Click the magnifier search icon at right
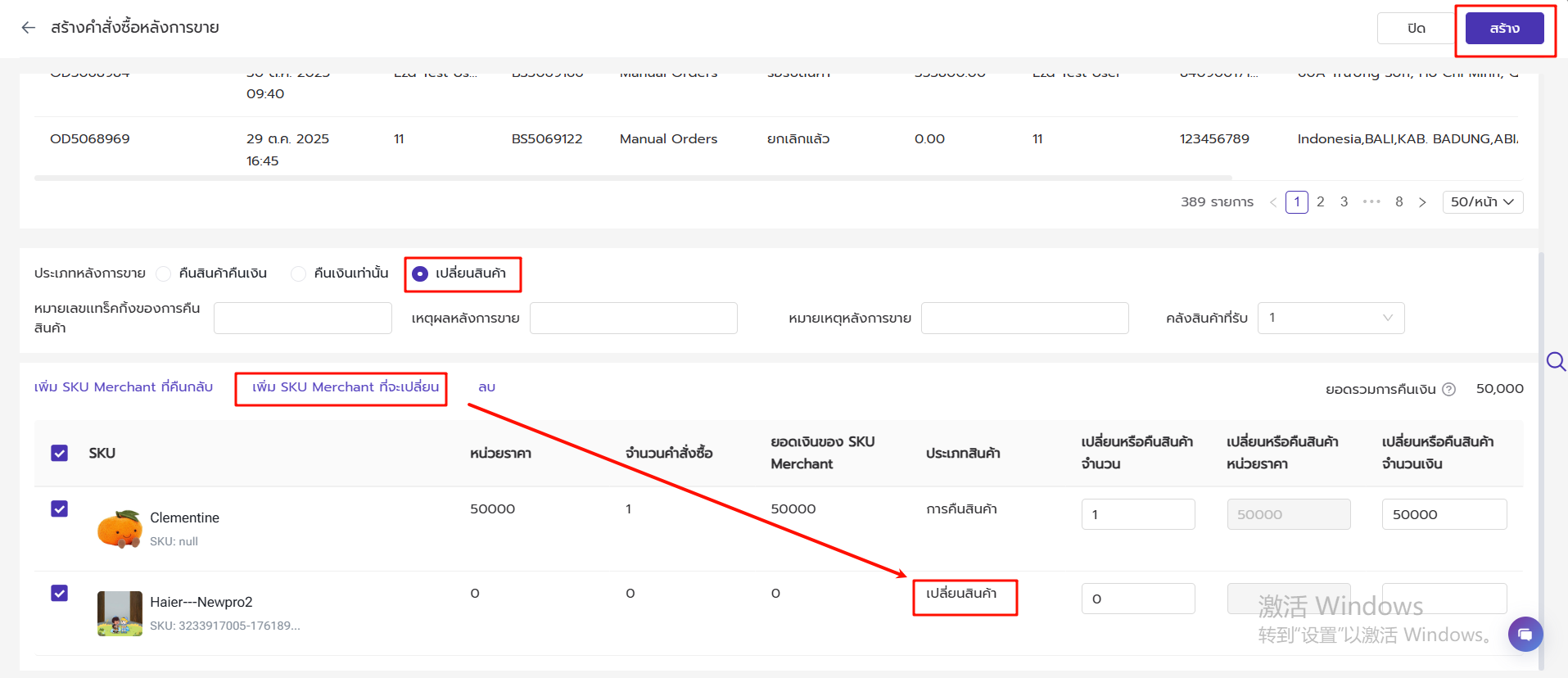This screenshot has width=1568, height=678. coord(1556,361)
